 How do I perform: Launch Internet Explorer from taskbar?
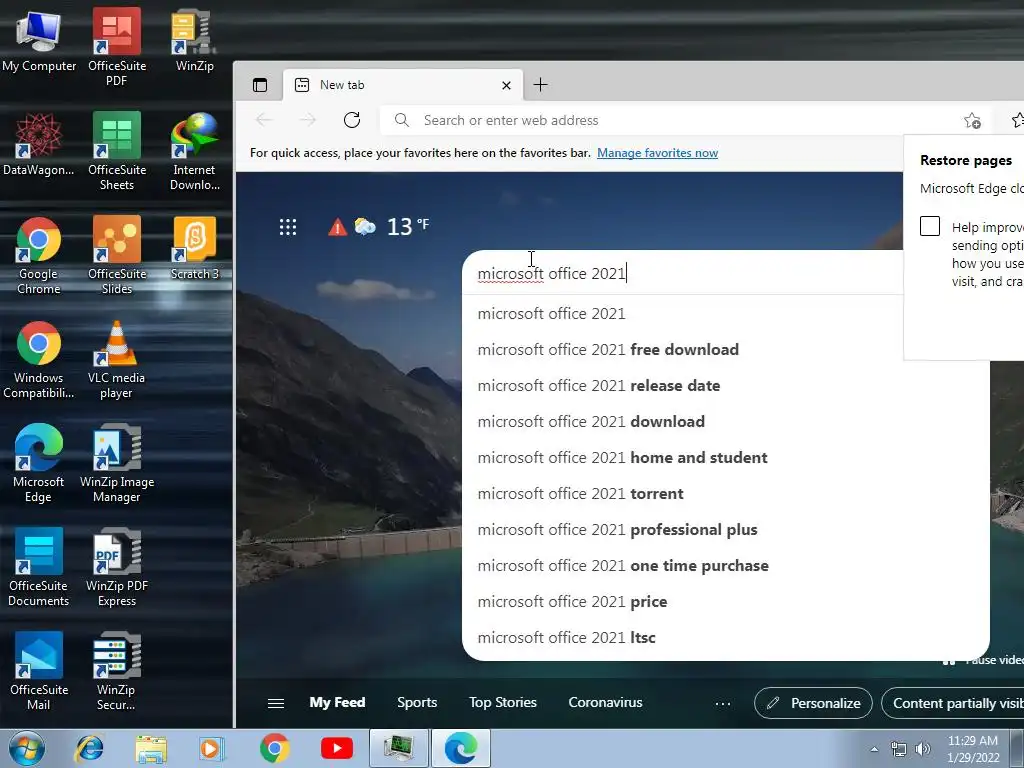coord(90,748)
